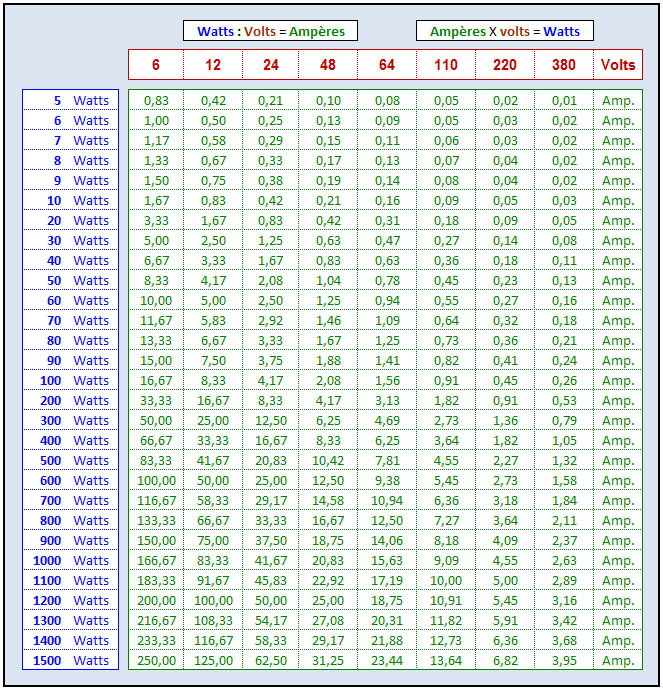Select the "30 Watts" row label
The image size is (663, 690).
tap(70, 240)
